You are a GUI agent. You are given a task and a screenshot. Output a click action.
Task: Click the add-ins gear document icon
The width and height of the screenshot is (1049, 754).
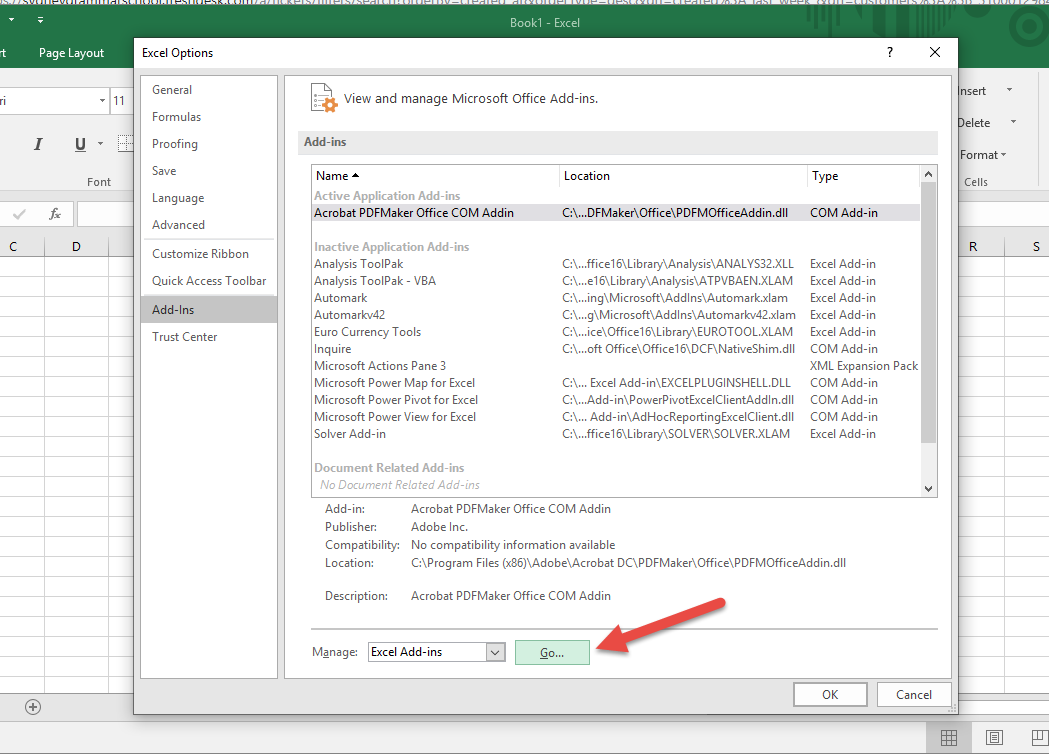pos(322,98)
